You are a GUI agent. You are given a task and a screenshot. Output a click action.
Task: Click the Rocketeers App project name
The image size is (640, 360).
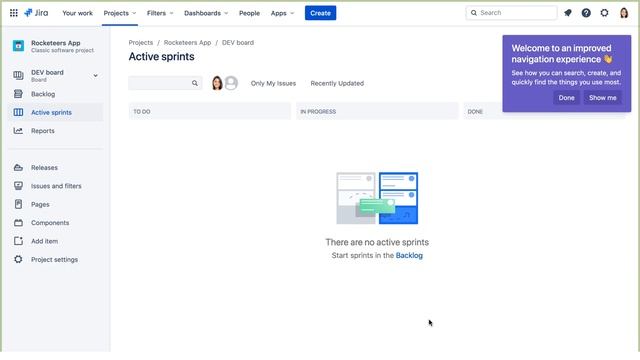click(x=56, y=43)
